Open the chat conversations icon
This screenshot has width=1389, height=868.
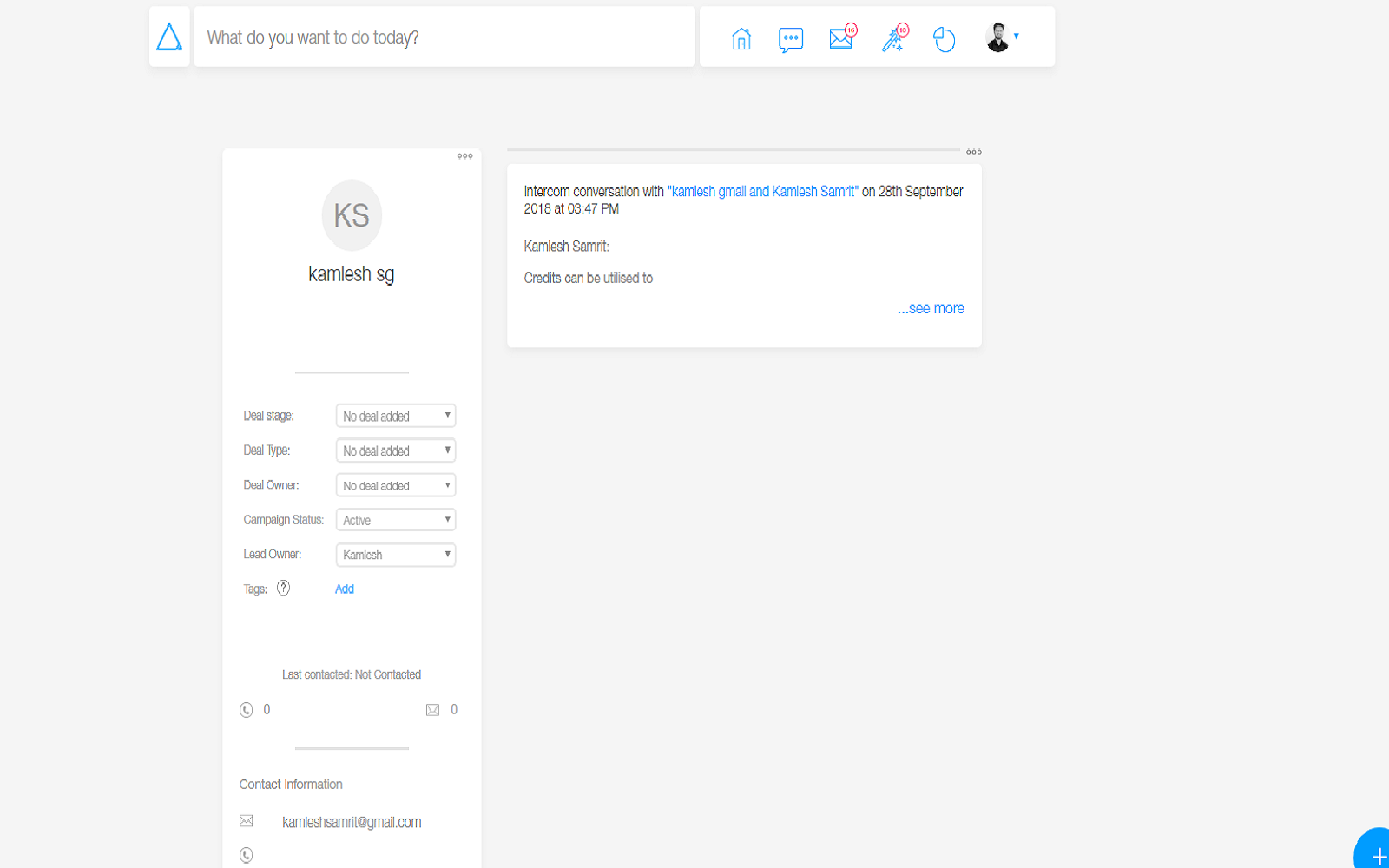click(791, 38)
